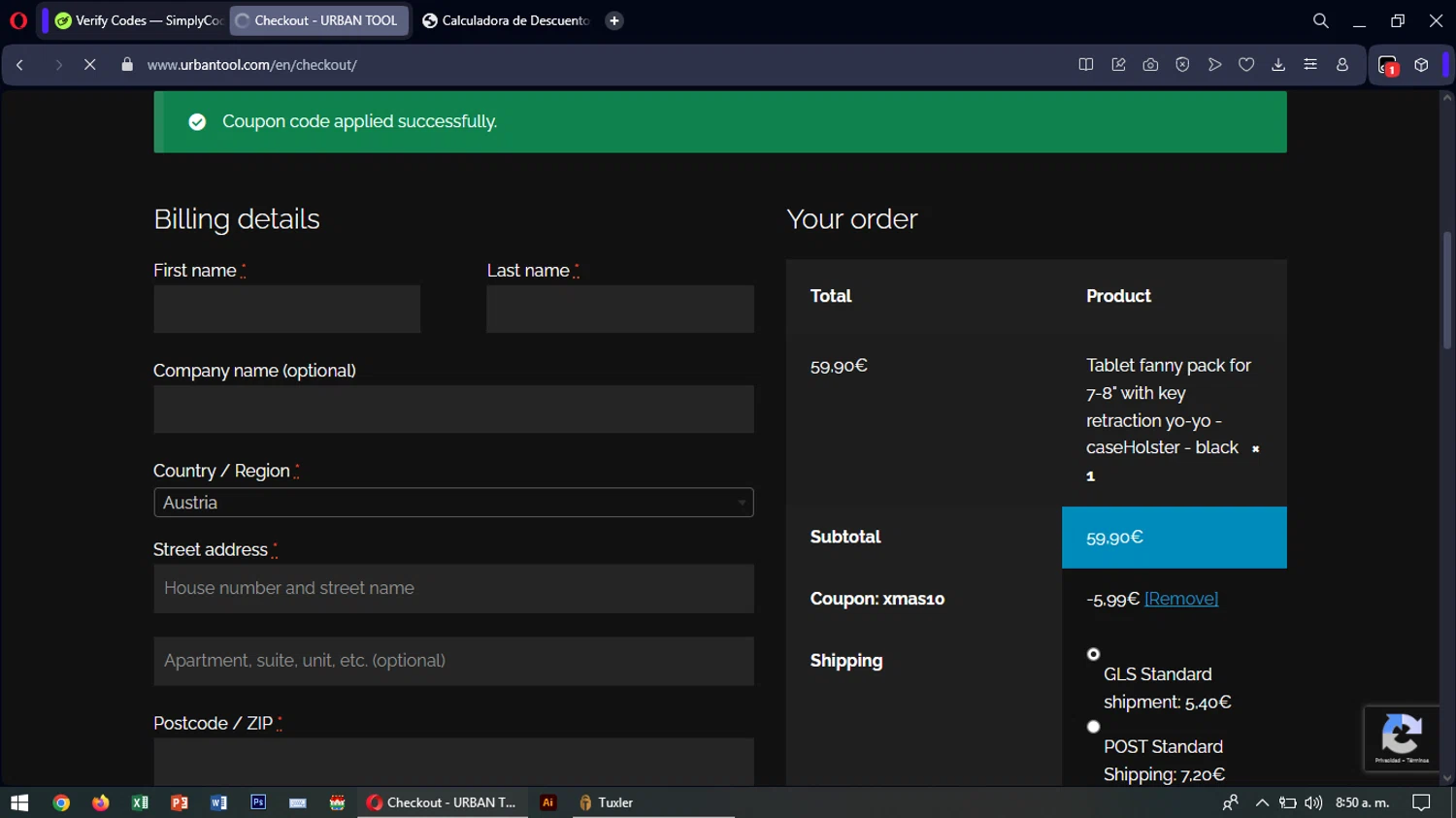
Task: Click the Company name input field
Action: click(453, 409)
